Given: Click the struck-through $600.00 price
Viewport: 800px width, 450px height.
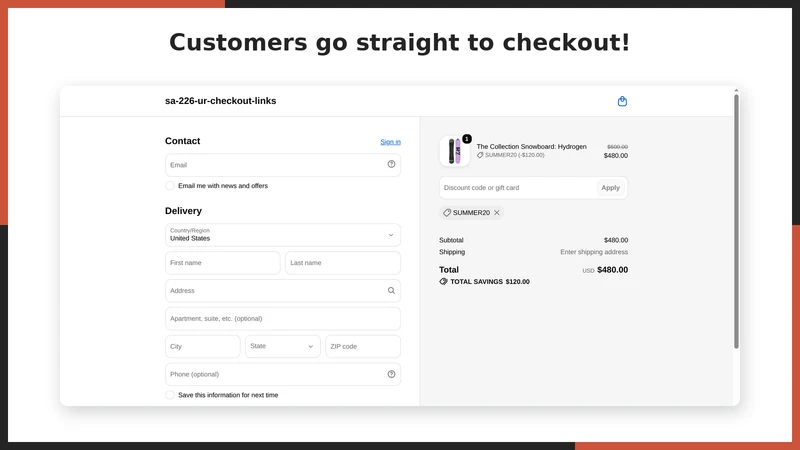Looking at the screenshot, I should (x=617, y=147).
